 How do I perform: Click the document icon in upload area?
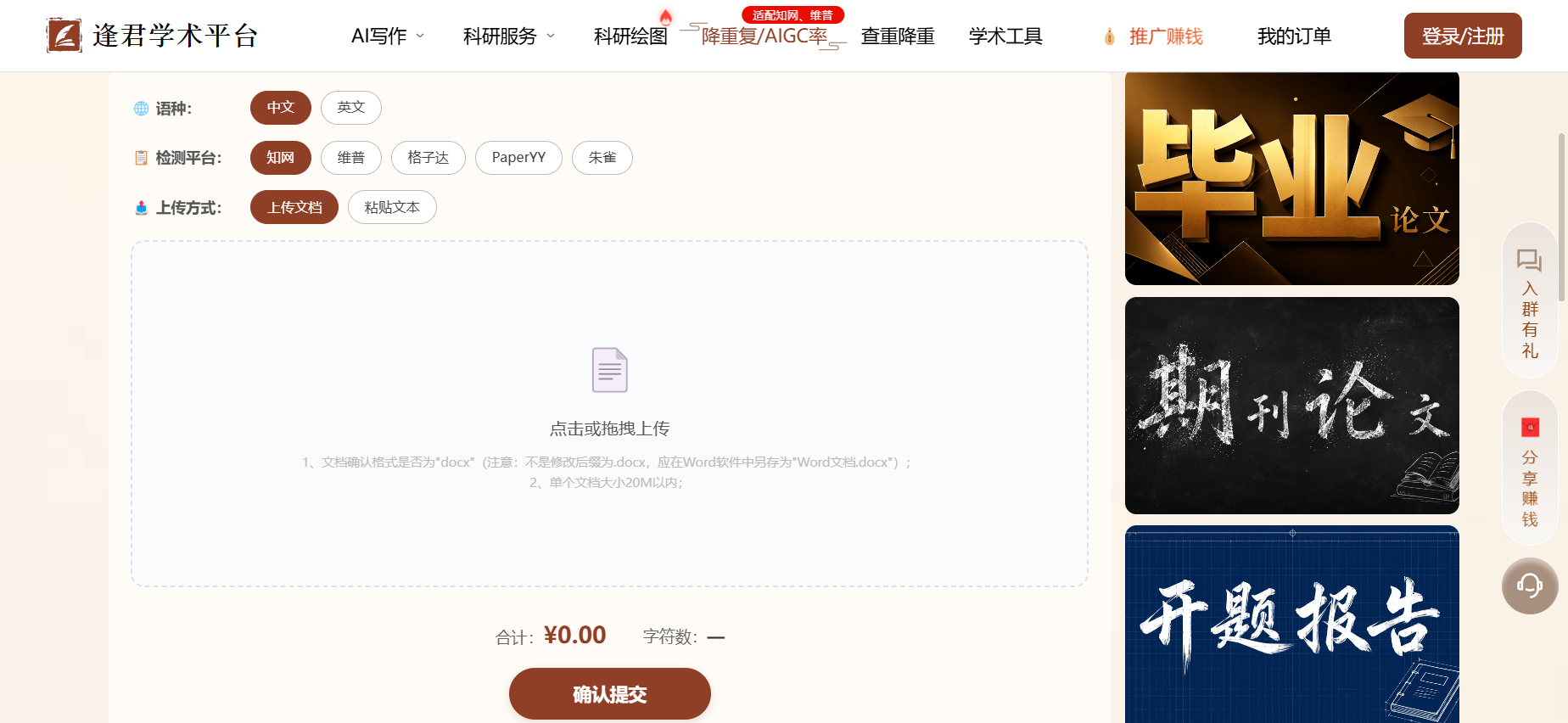tap(610, 370)
